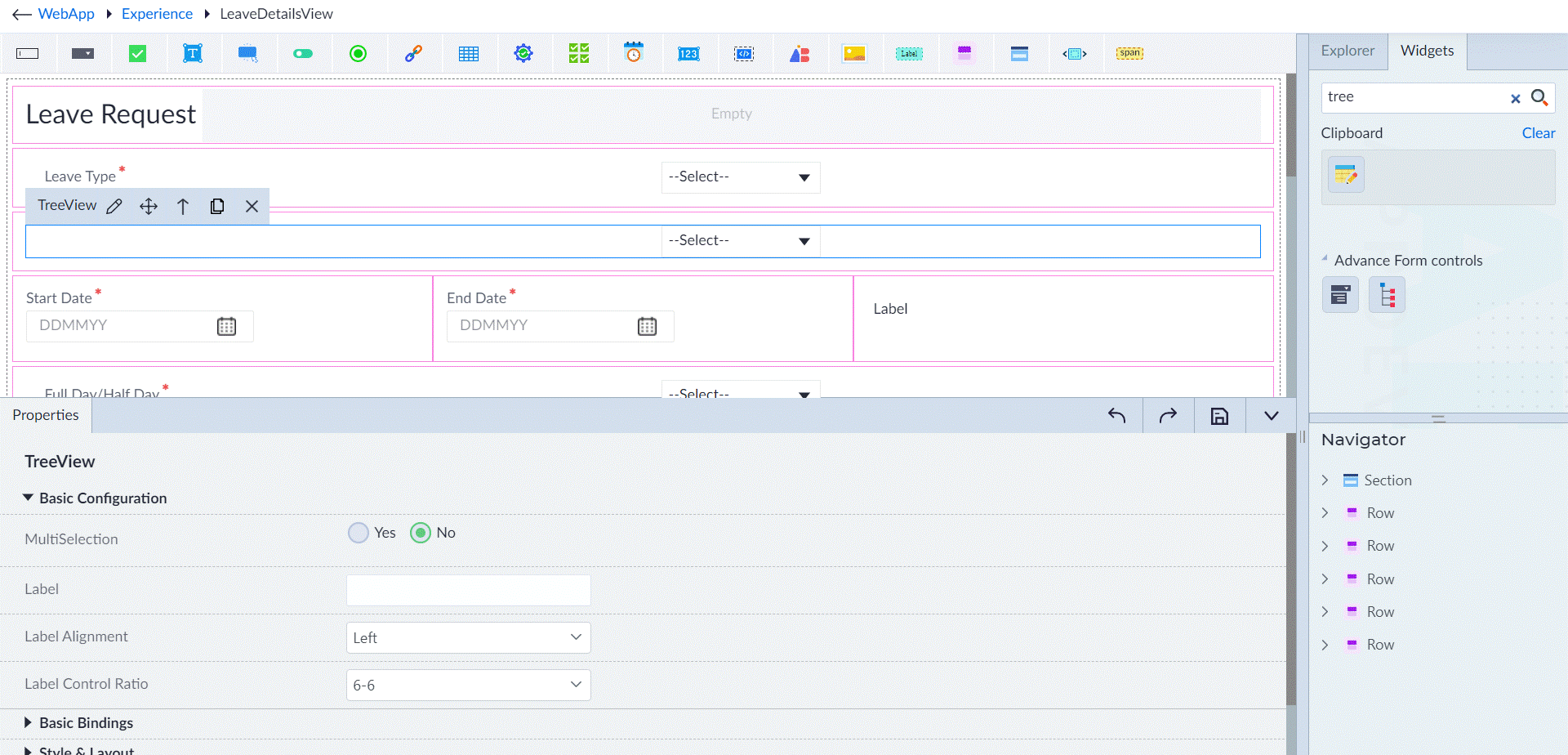Copy the TreeView widget

click(x=217, y=207)
